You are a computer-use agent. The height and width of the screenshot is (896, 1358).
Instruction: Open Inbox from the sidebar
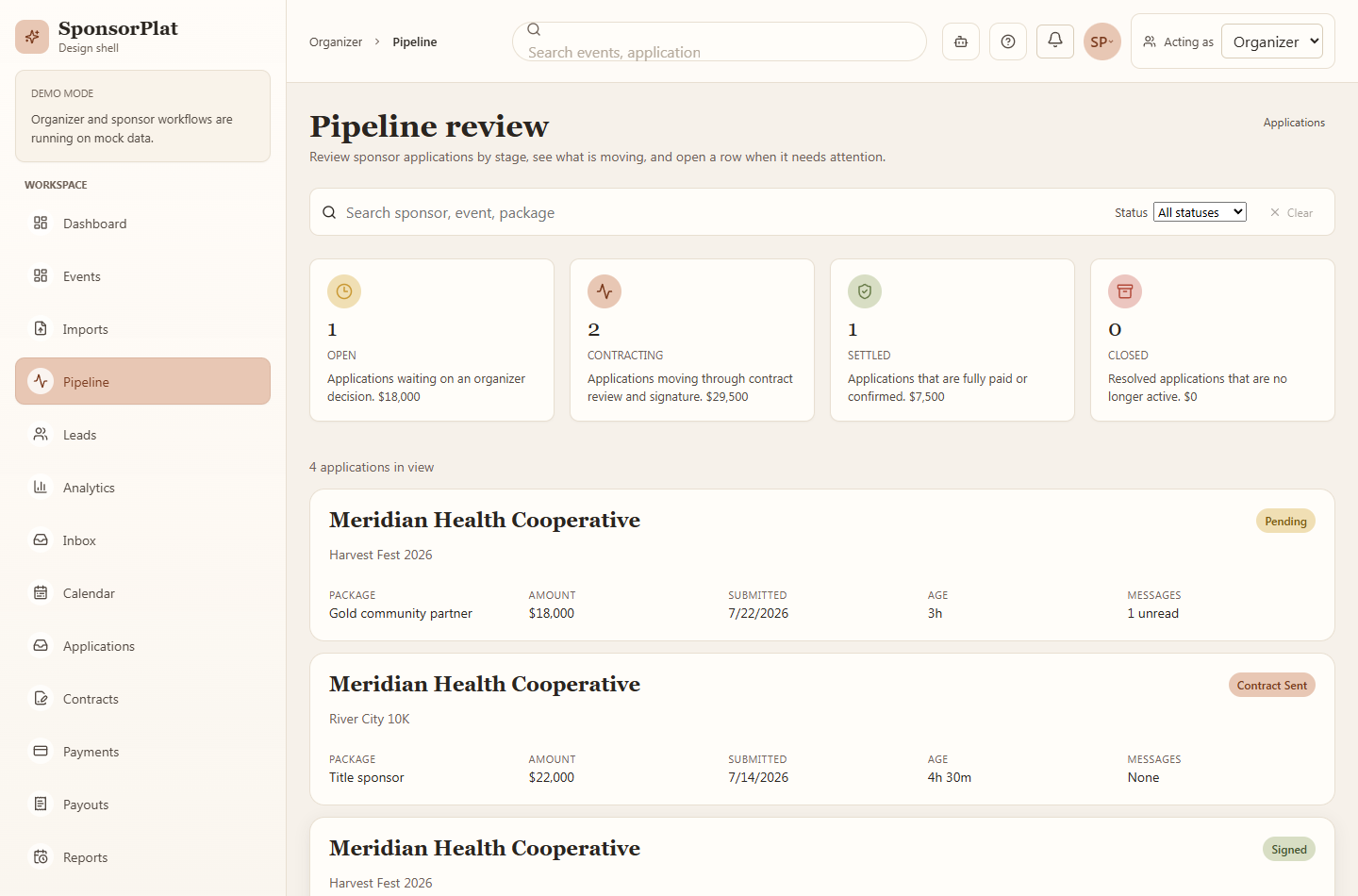click(x=142, y=540)
